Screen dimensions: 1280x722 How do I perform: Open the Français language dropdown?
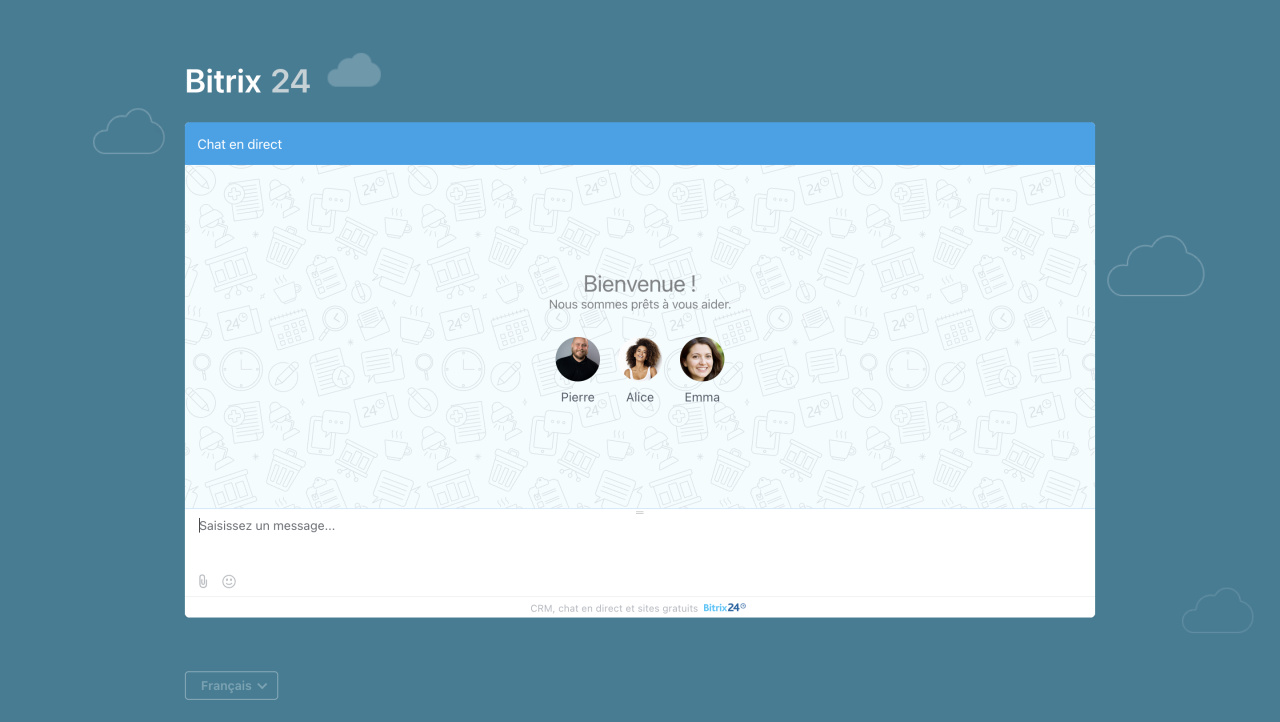point(231,686)
